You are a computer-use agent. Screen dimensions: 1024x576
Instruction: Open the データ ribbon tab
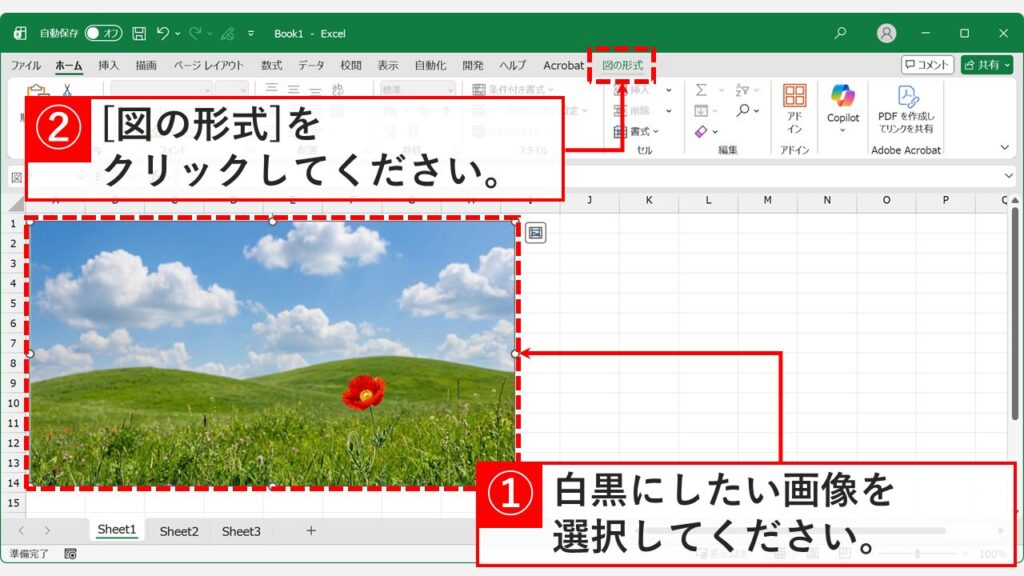coord(310,64)
